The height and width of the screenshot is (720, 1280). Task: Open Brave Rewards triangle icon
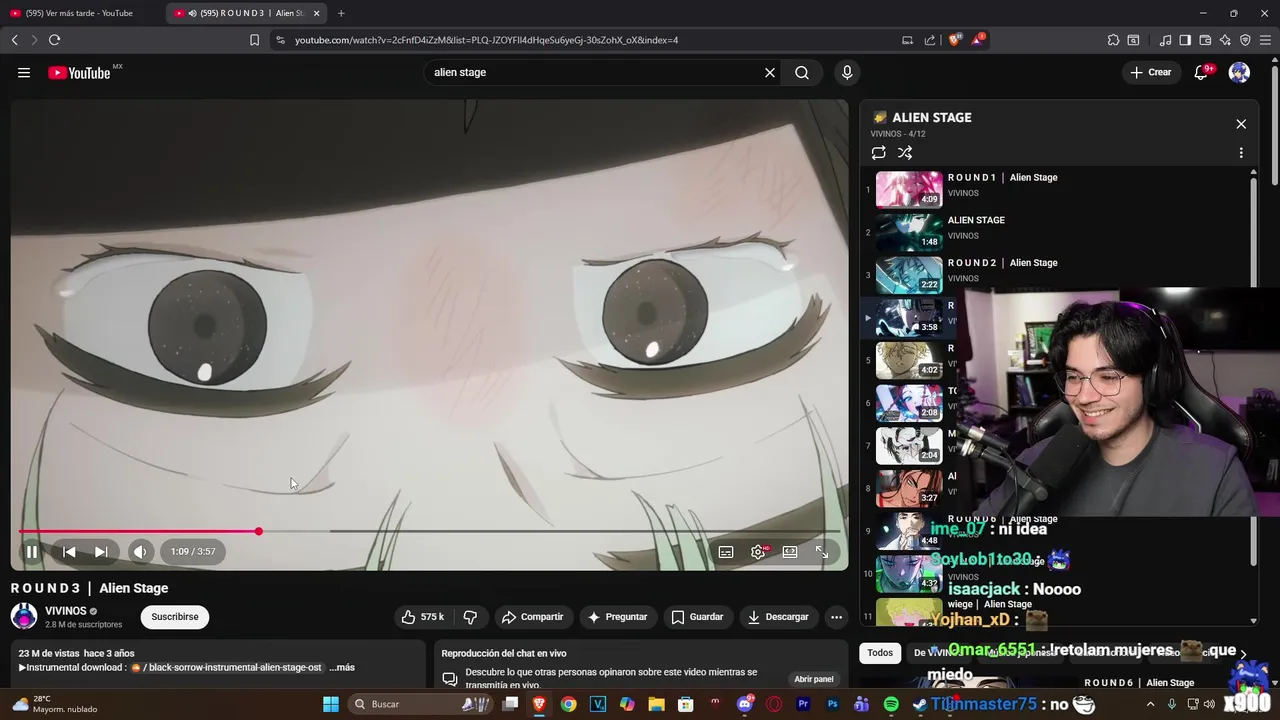point(979,40)
